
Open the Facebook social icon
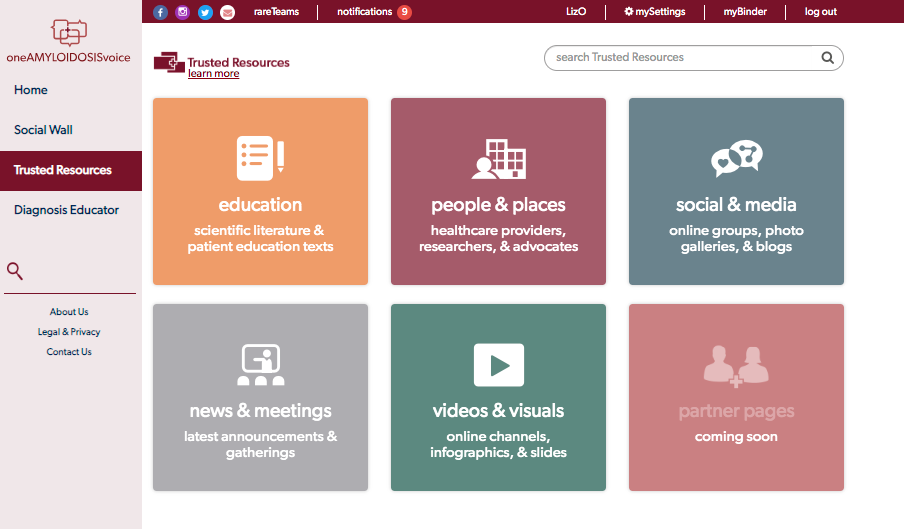(x=160, y=12)
